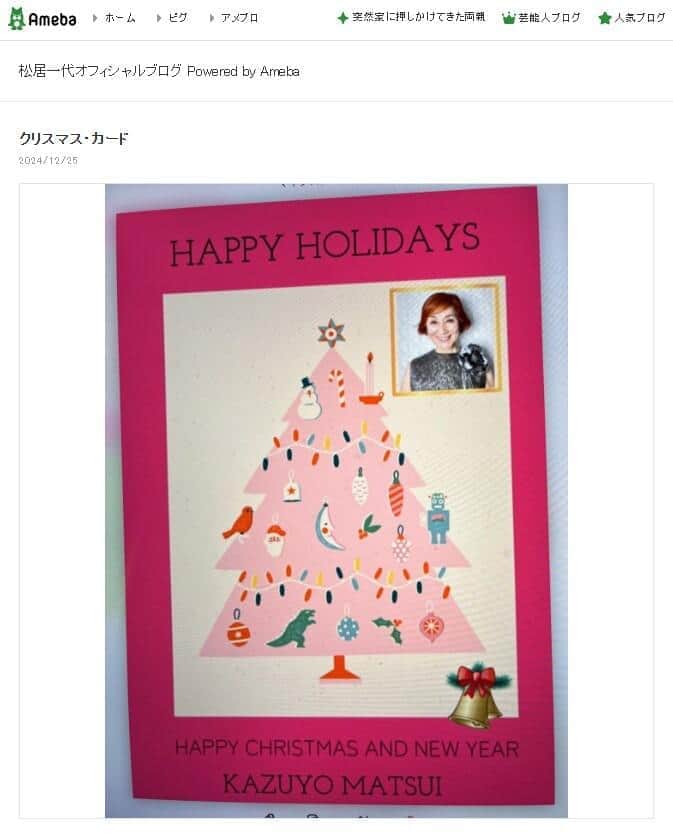Click the arrow icon before アメブロ

point(212,18)
